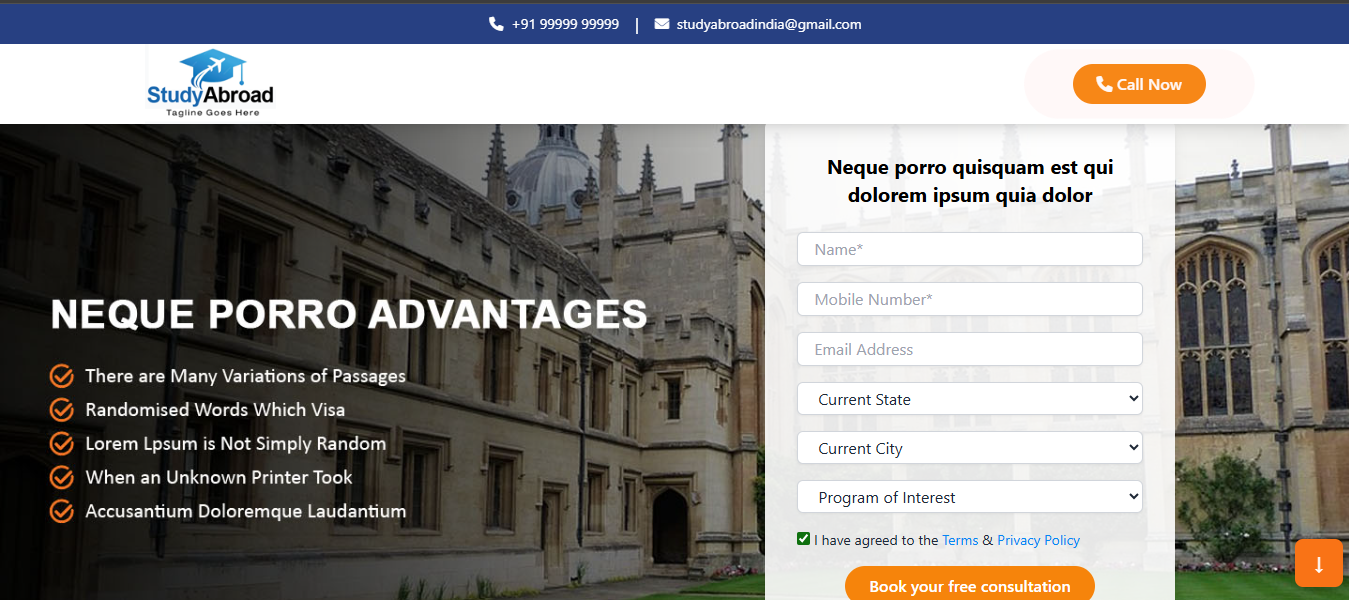Open the Privacy Policy link
The height and width of the screenshot is (600, 1349).
click(x=1038, y=540)
